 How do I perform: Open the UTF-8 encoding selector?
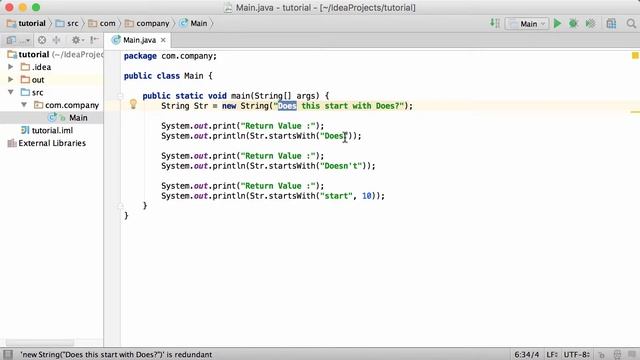coord(576,354)
